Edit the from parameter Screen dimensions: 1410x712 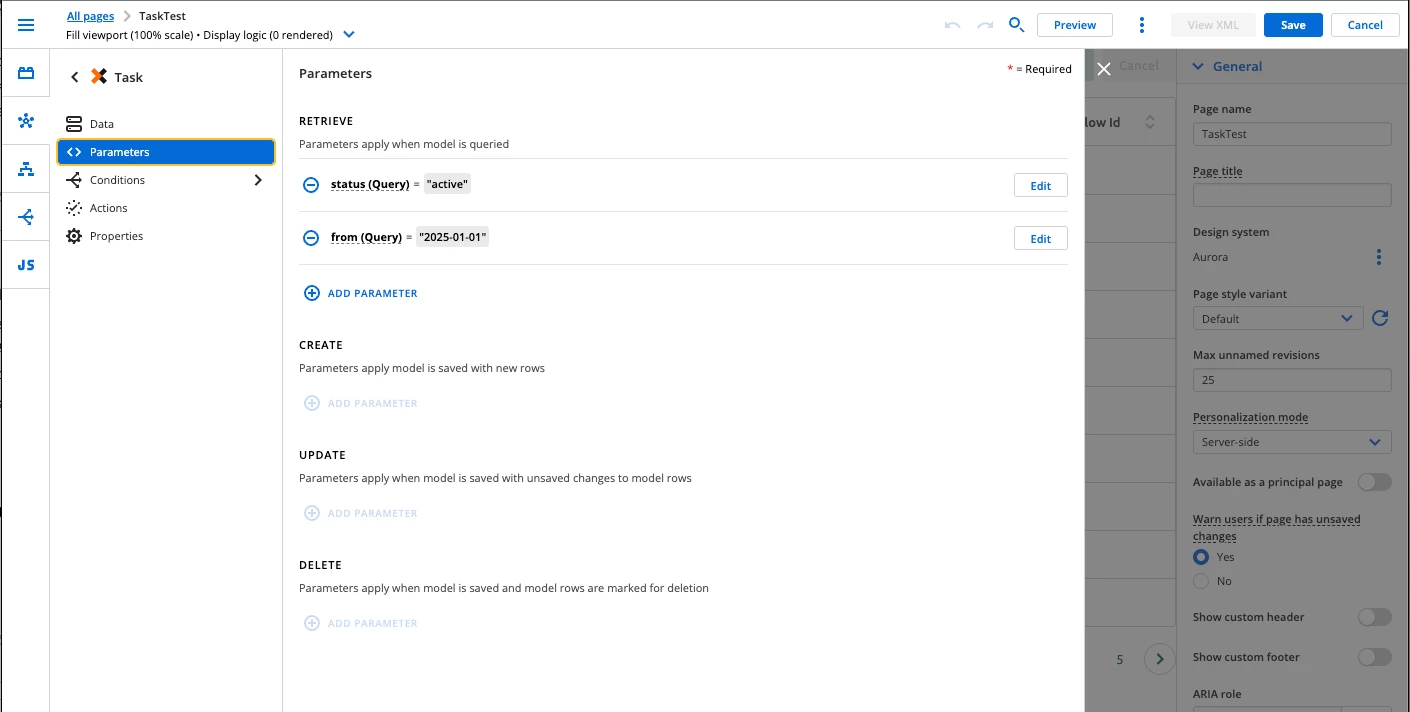(x=1041, y=238)
